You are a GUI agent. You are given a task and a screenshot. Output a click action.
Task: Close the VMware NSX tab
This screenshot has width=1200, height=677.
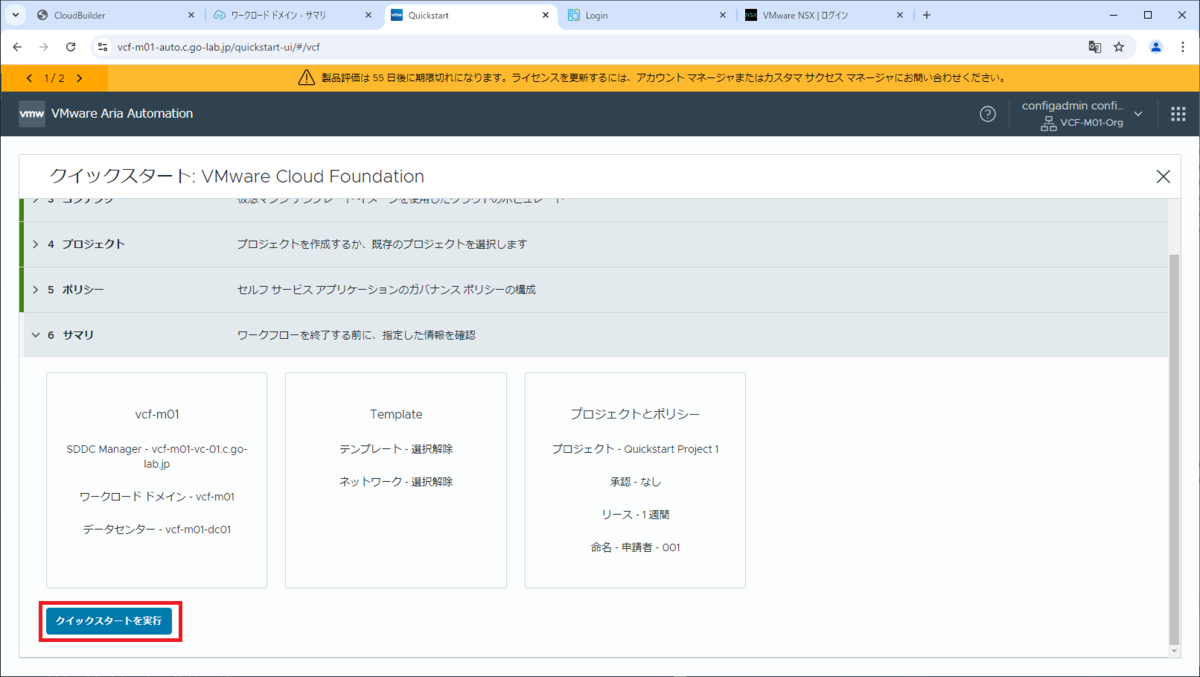coord(900,15)
